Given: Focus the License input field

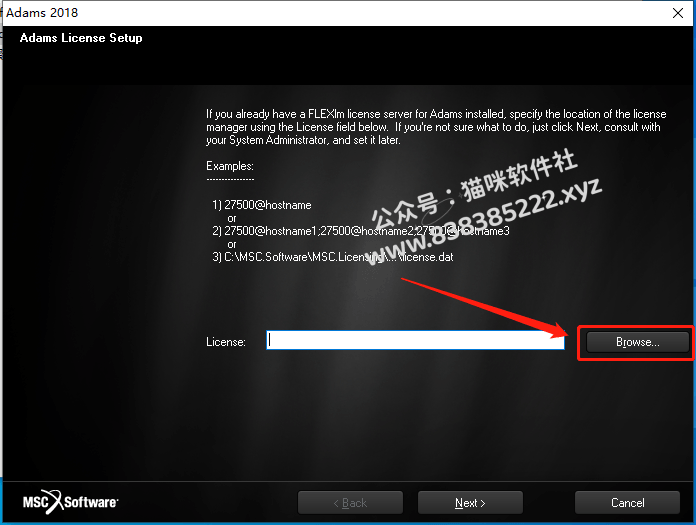Looking at the screenshot, I should click(x=415, y=340).
